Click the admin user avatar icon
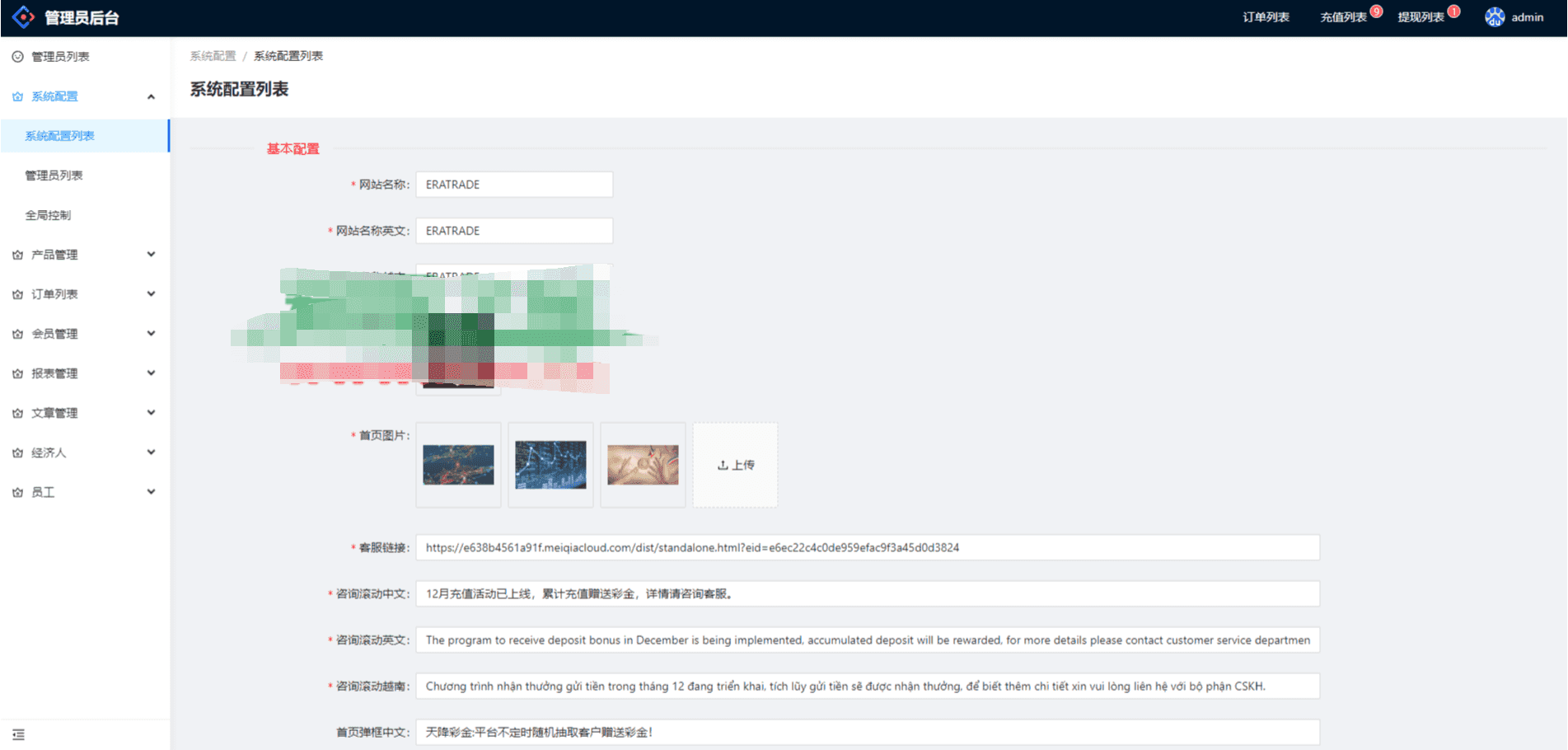 click(1494, 17)
